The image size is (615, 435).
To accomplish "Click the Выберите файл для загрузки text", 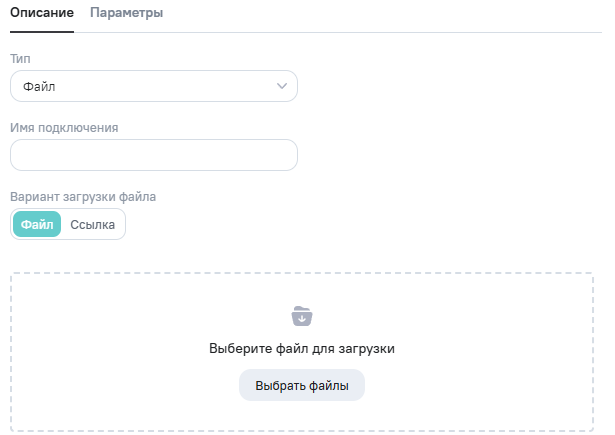I will coord(302,349).
